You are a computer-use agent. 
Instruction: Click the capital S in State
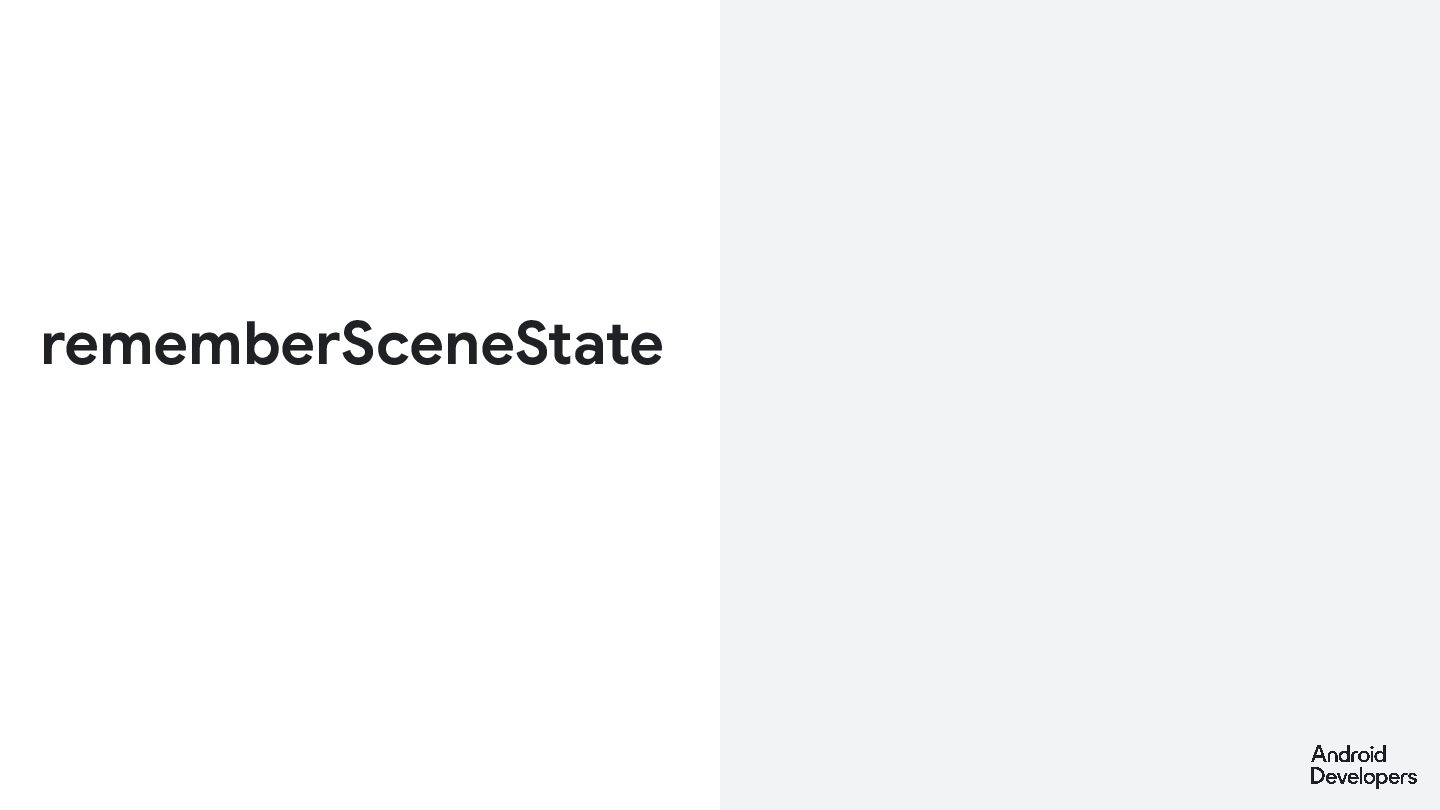tap(532, 344)
